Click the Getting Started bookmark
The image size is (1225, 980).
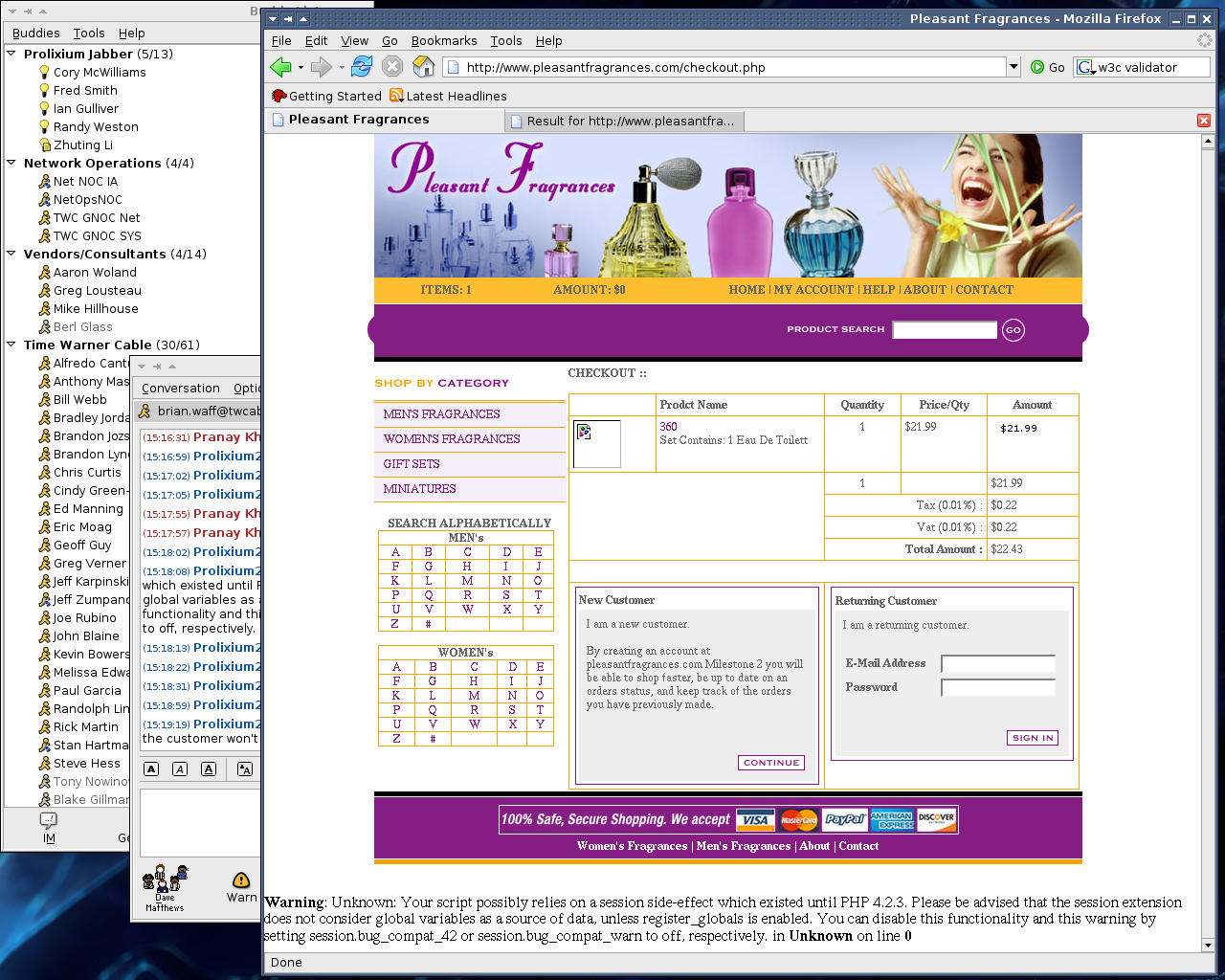(x=326, y=96)
